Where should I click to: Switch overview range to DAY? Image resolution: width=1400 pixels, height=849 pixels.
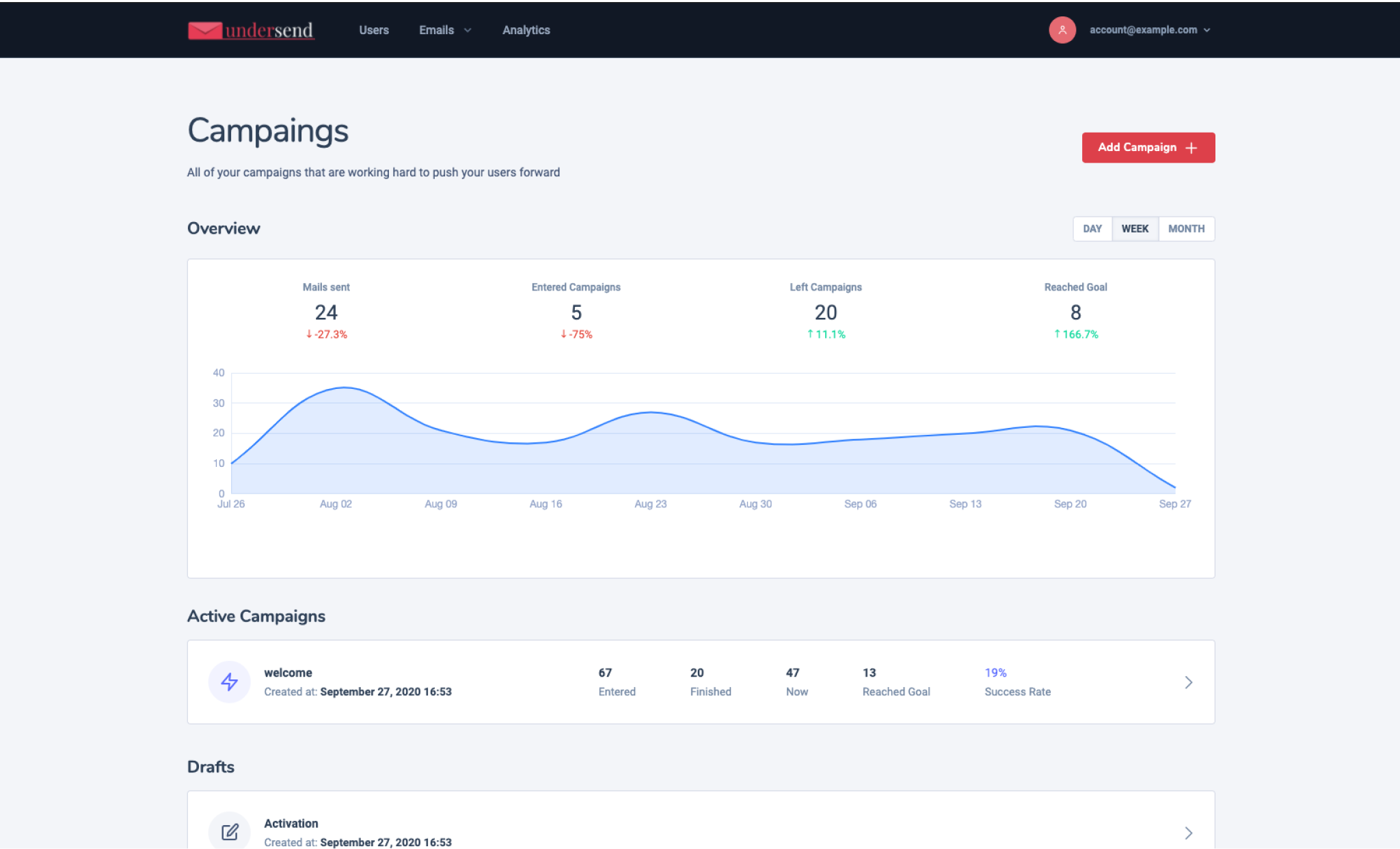point(1092,229)
